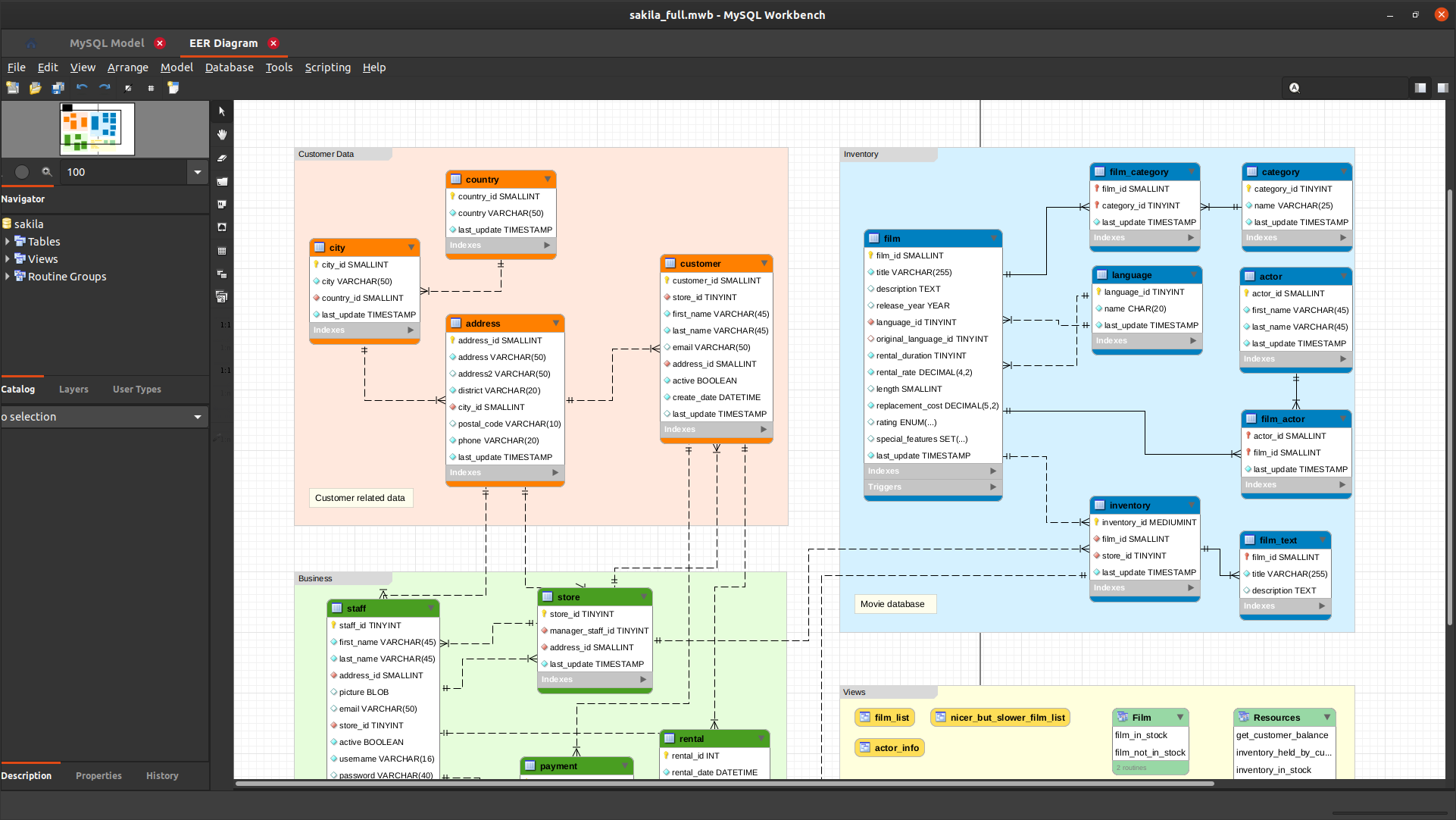Click the redo icon in toolbar
The height and width of the screenshot is (820, 1456).
point(105,88)
